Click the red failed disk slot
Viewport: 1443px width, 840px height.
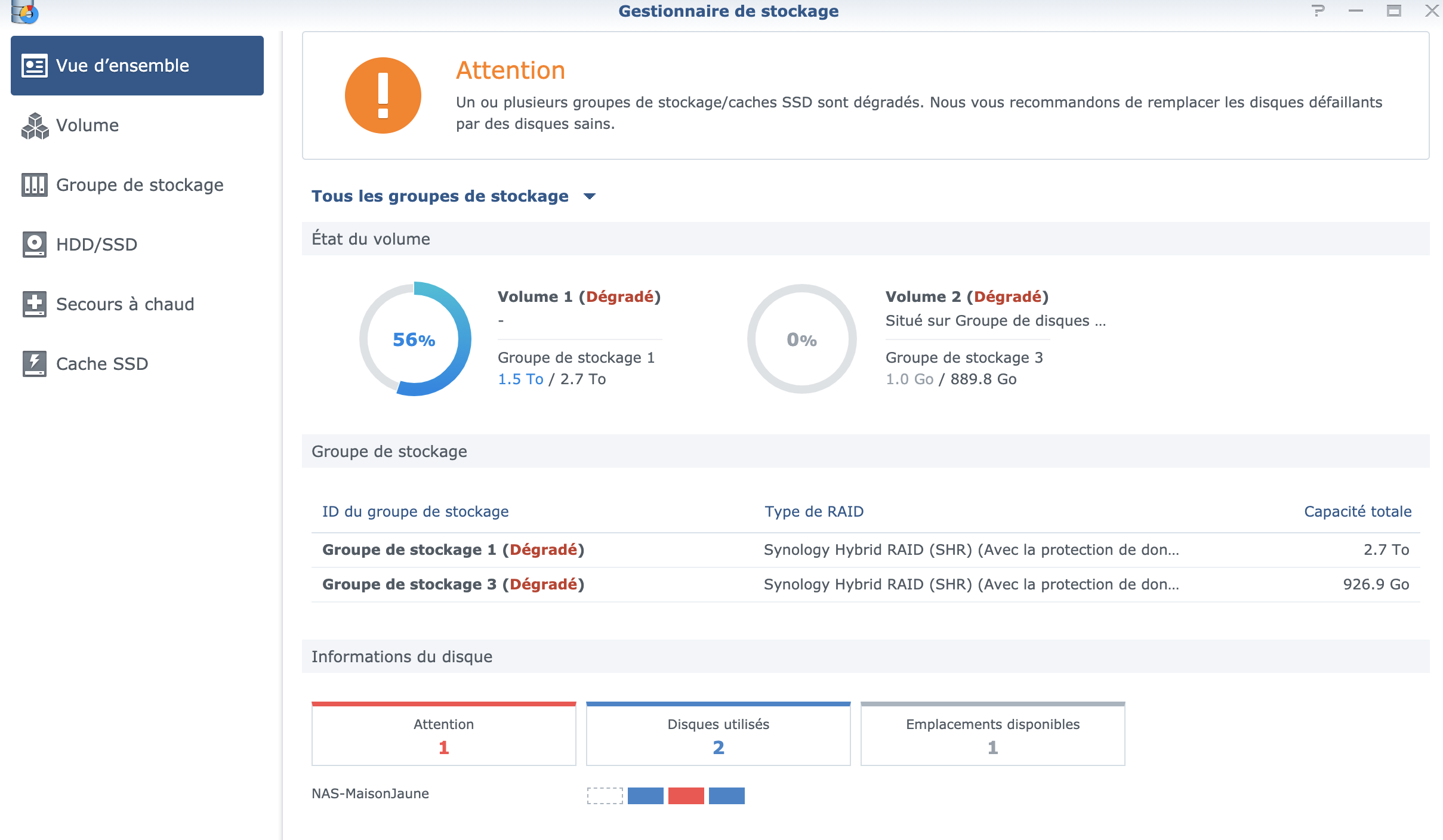coord(686,796)
